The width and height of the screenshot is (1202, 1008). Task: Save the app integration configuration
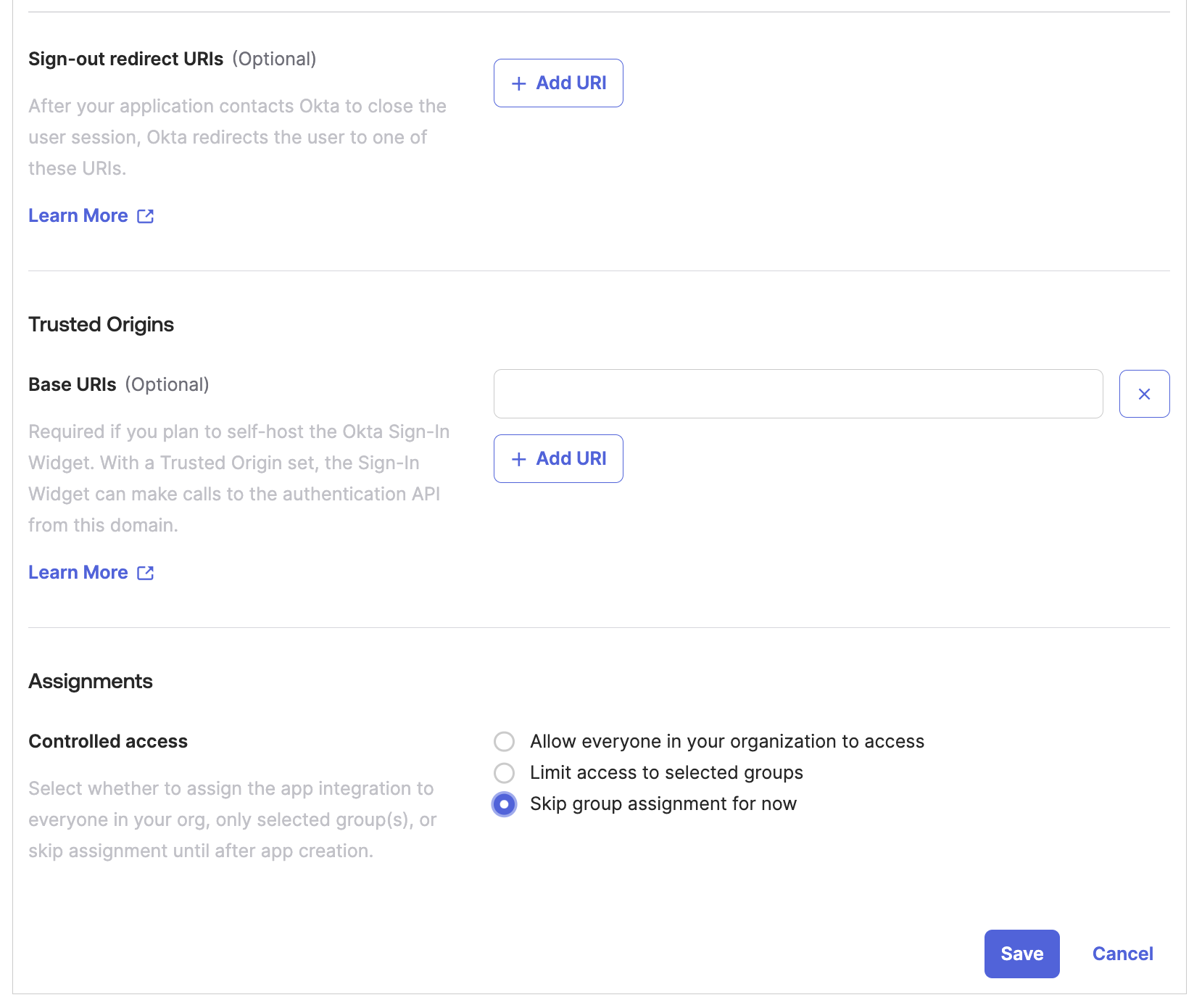pos(1021,954)
